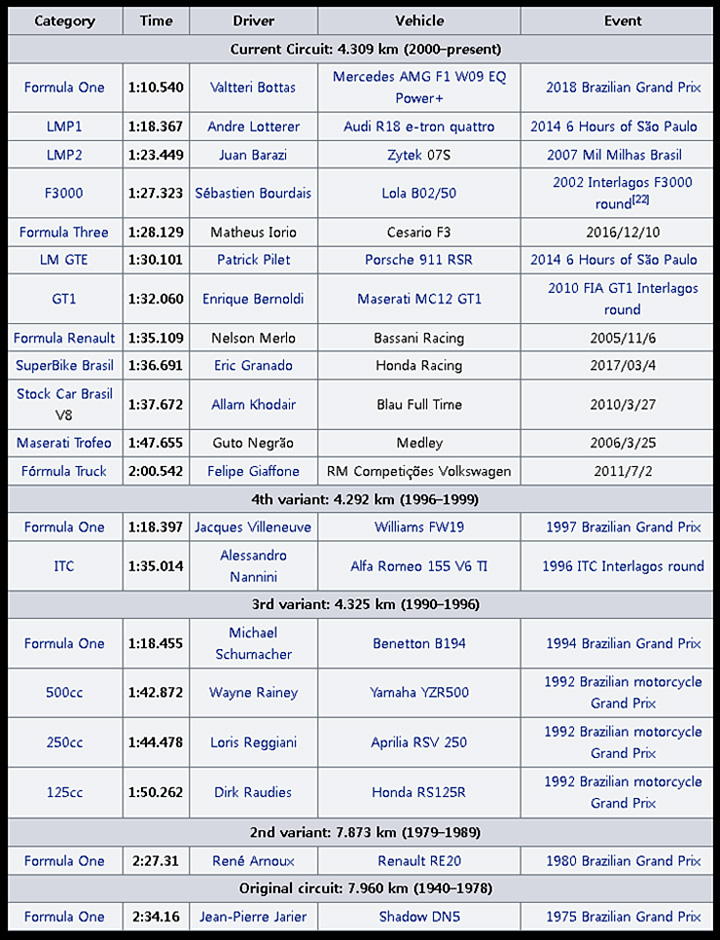Follow the 1975 Brazilian Grand Prix link
720x940 pixels.
pyautogui.click(x=623, y=917)
